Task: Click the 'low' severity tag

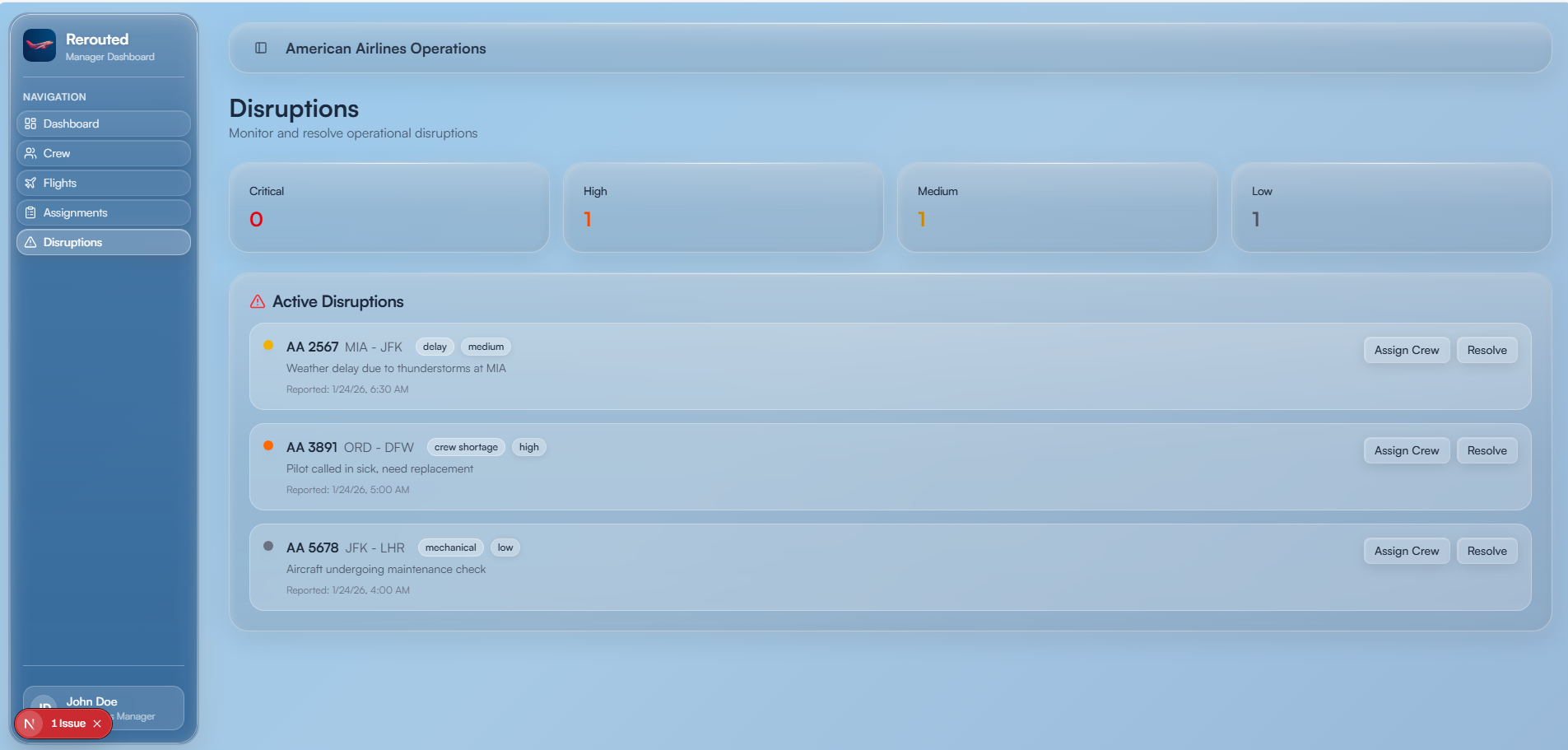Action: 505,547
